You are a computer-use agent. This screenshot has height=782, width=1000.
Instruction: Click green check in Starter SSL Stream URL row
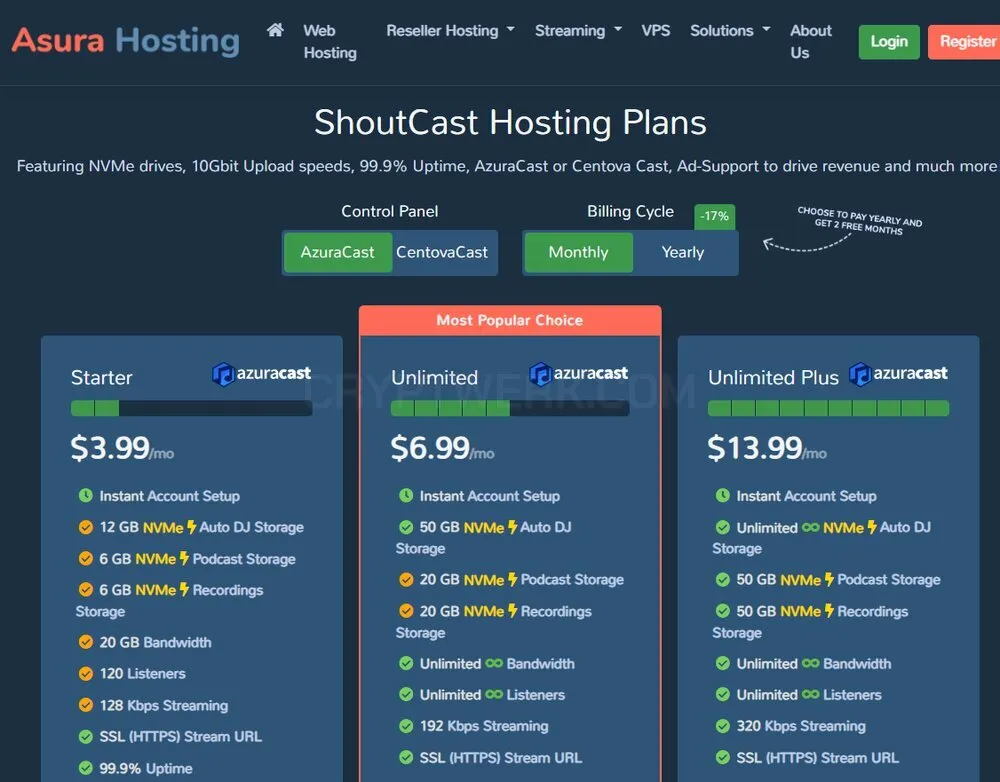pos(85,737)
